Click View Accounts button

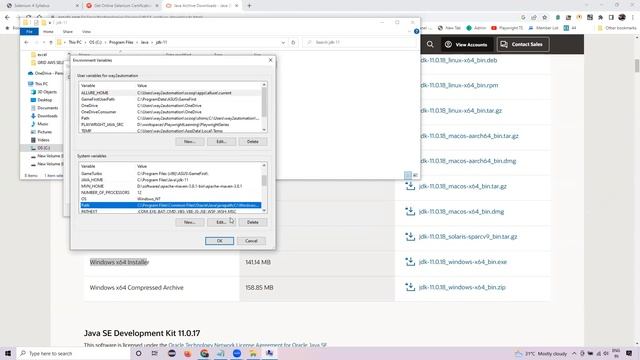click(466, 44)
